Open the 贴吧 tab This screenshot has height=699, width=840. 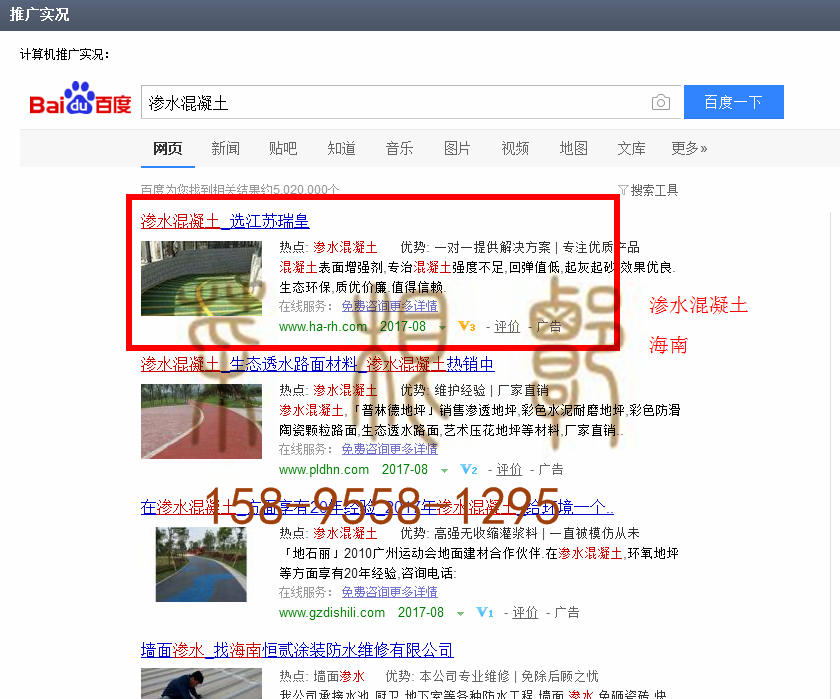tap(283, 148)
